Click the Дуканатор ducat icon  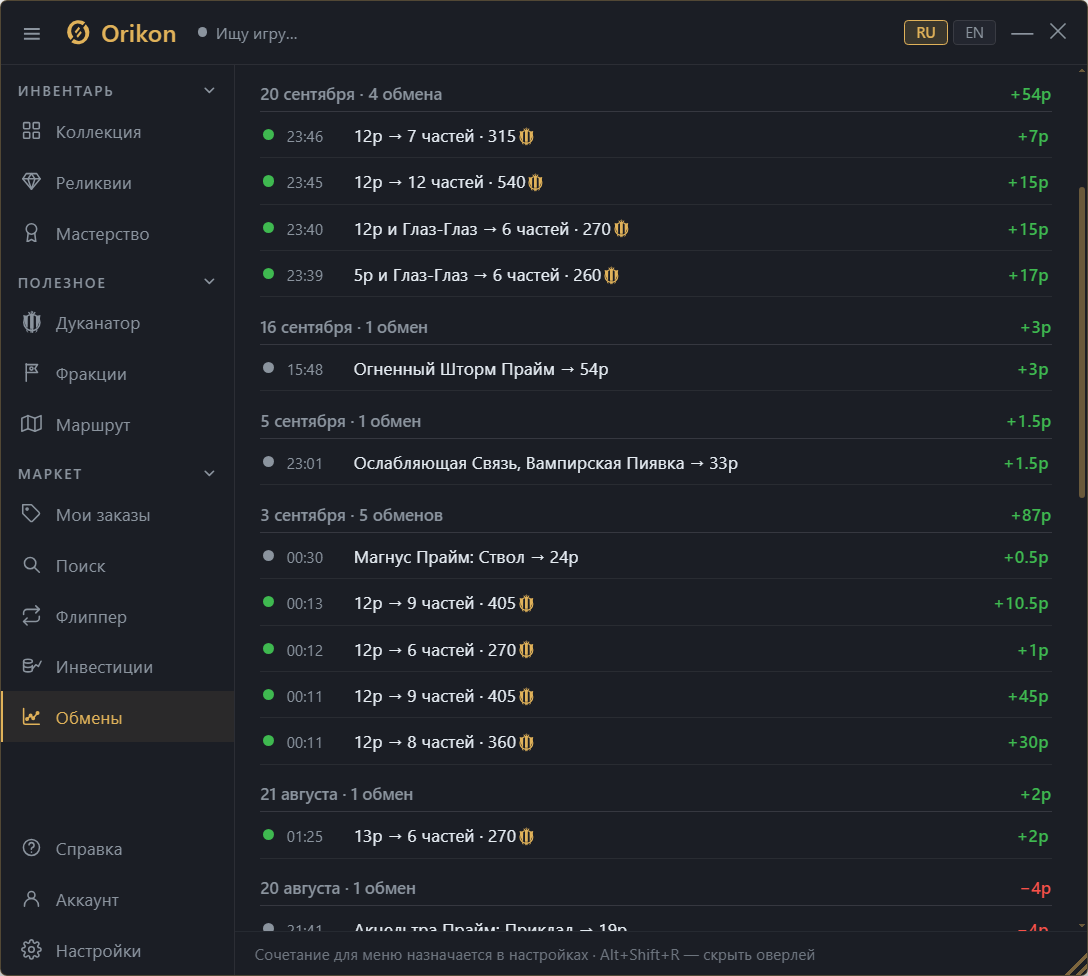coord(31,323)
